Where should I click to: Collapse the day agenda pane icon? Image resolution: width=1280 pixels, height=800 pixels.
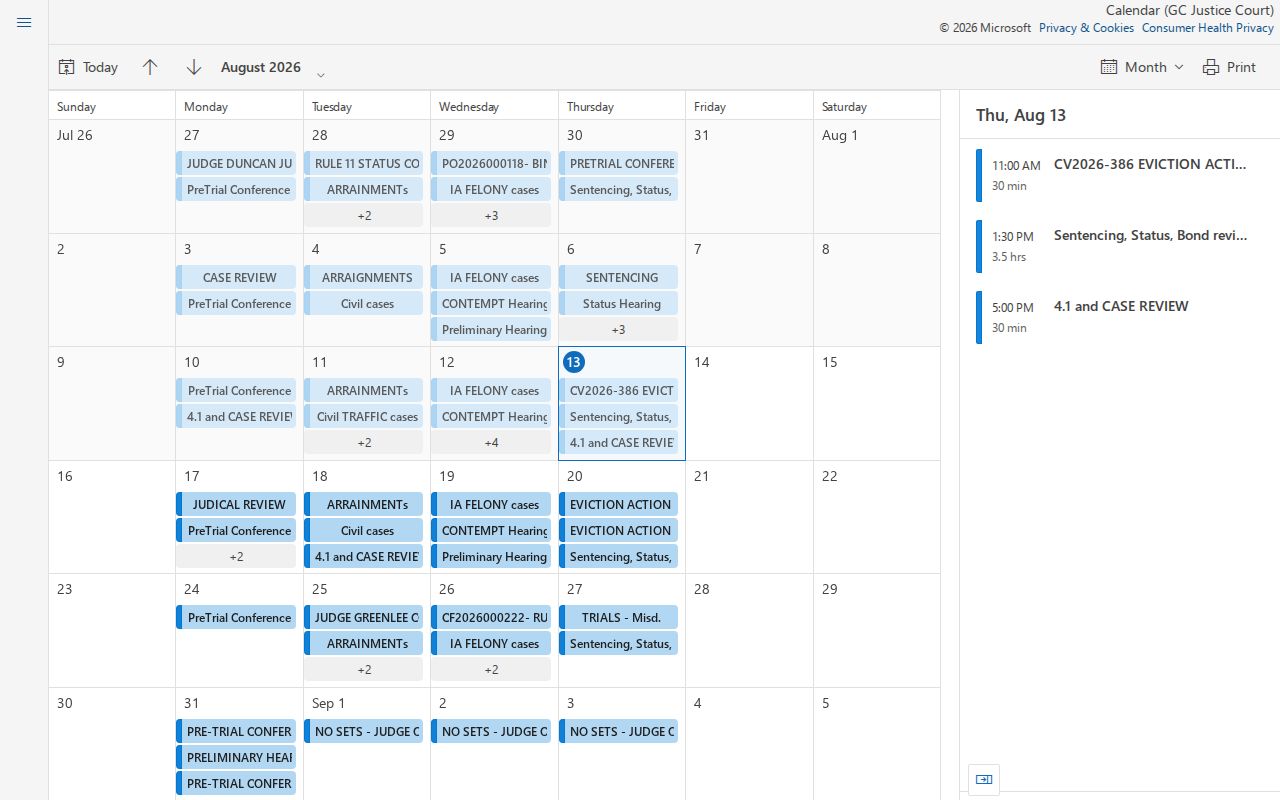pyautogui.click(x=984, y=780)
